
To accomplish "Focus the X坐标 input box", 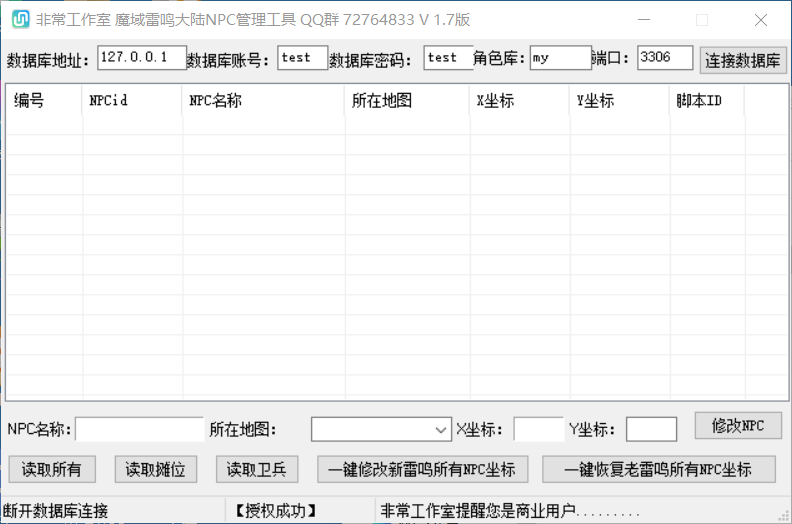I will click(538, 430).
